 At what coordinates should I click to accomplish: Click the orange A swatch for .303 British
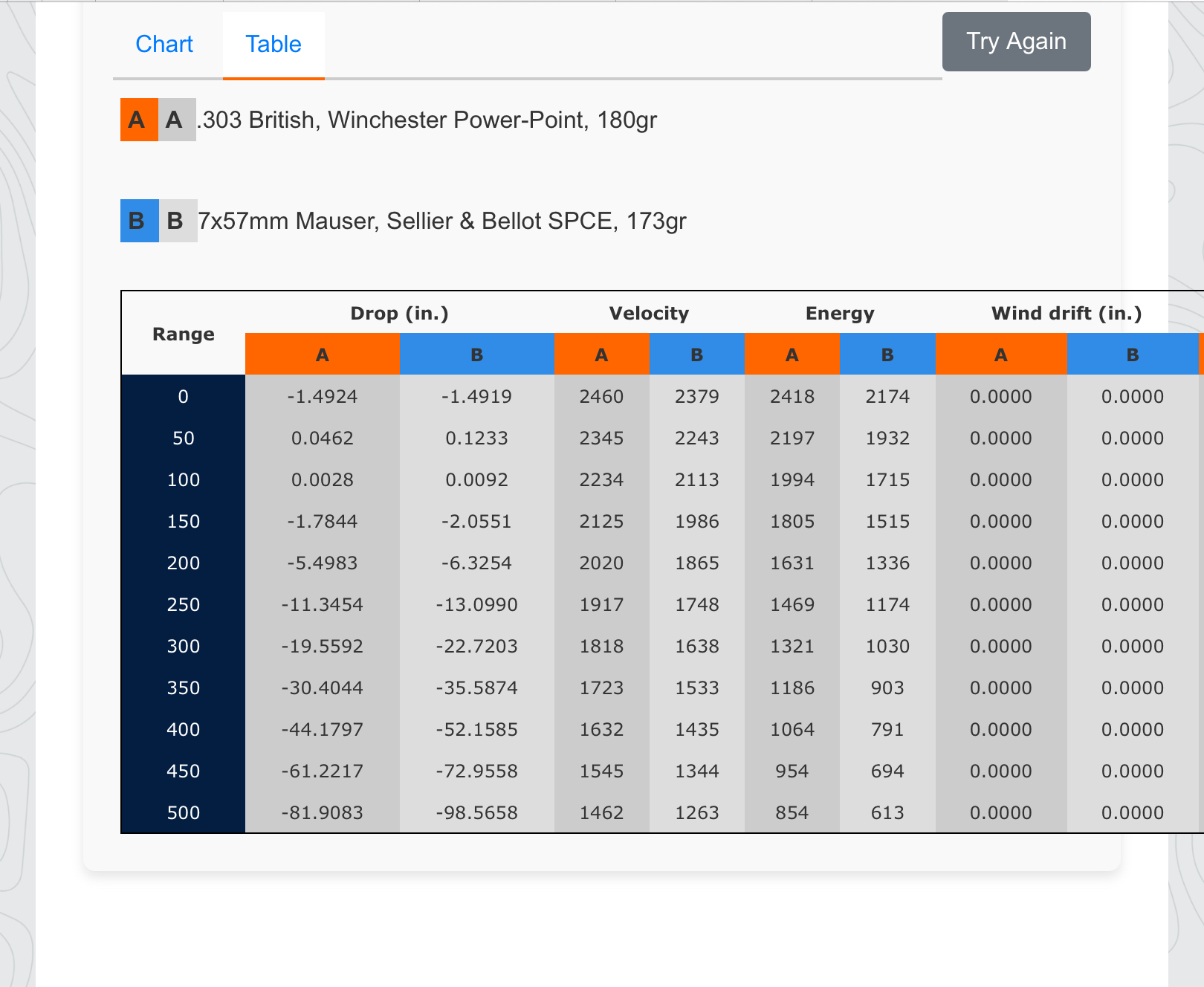point(139,120)
